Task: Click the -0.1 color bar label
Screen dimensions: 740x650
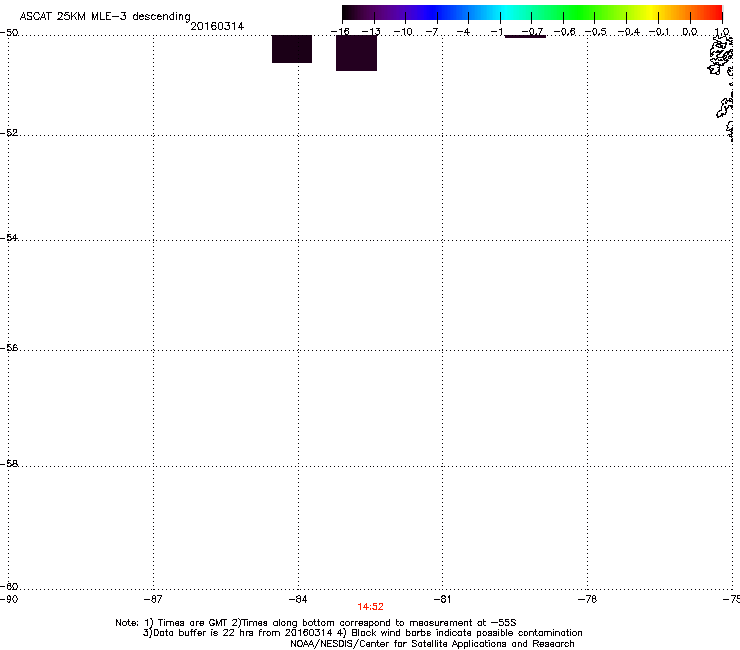Action: (659, 32)
